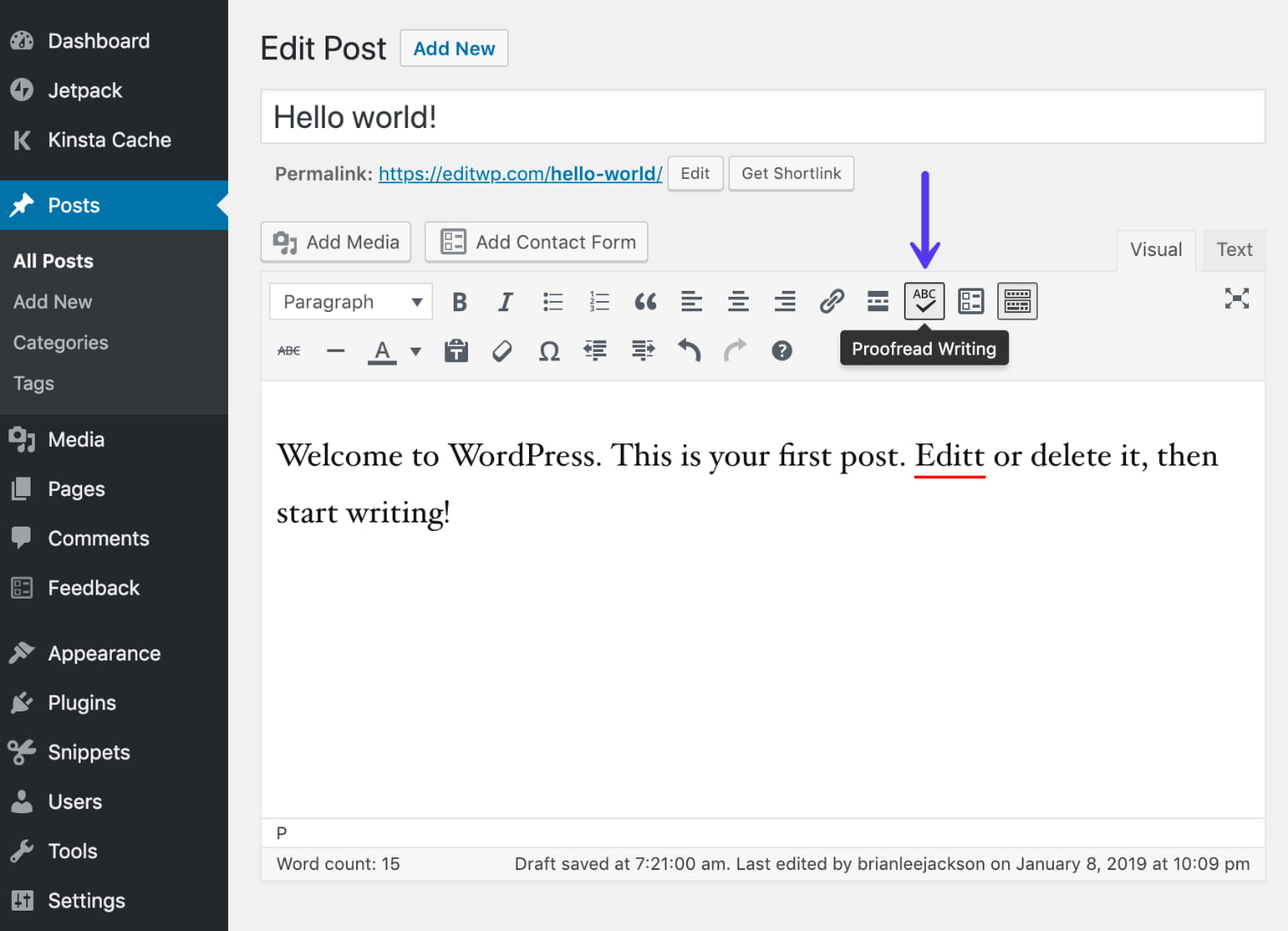Insert a blockquote
Image resolution: width=1288 pixels, height=931 pixels.
tap(646, 301)
